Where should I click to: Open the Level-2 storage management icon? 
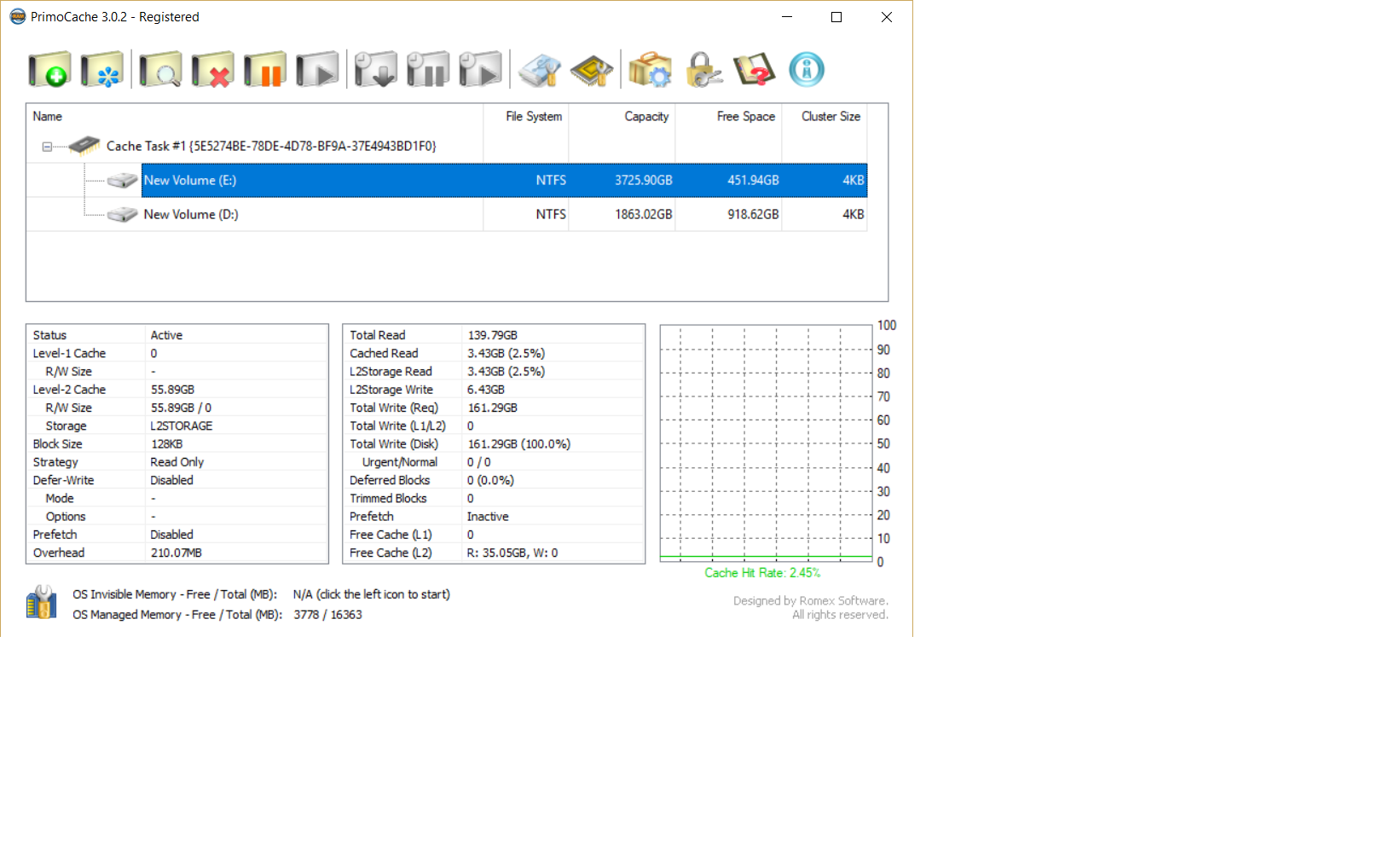coord(540,70)
